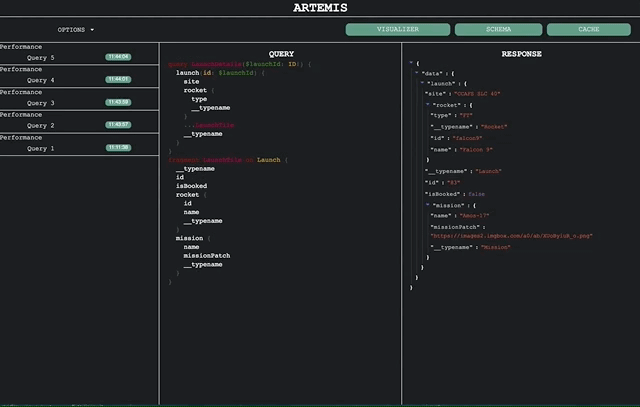
Task: Open the CACHE view
Action: (x=589, y=29)
